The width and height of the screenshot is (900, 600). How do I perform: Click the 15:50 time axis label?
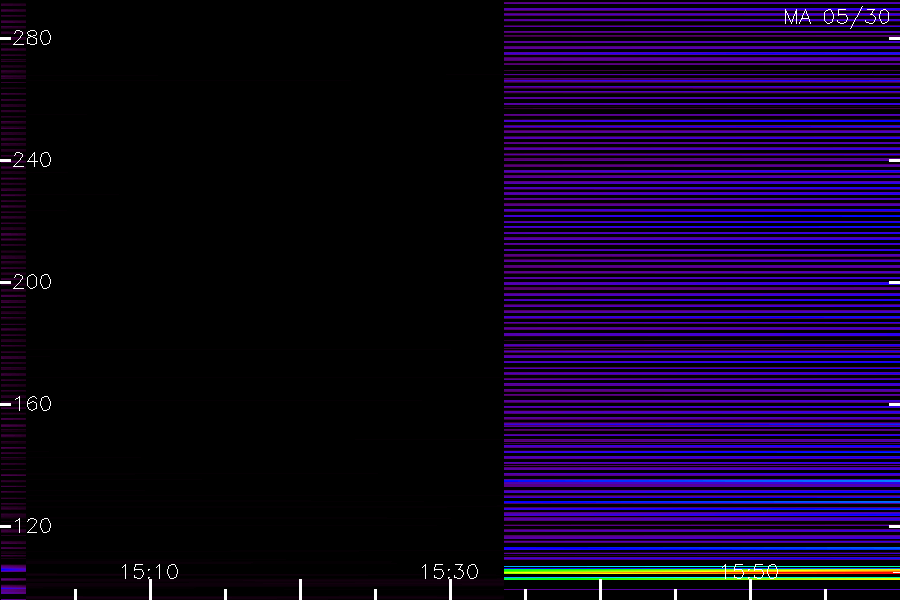[749, 571]
